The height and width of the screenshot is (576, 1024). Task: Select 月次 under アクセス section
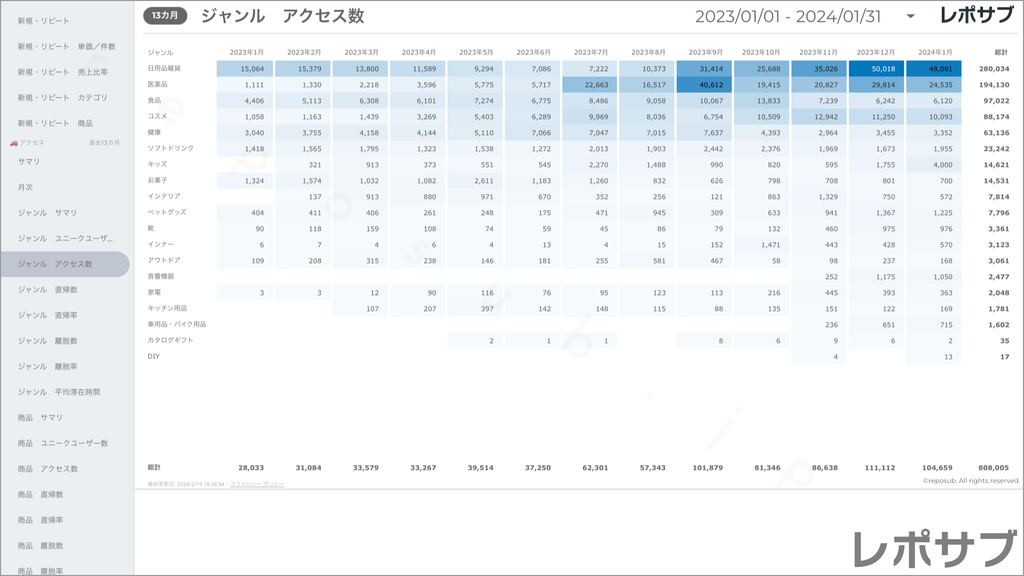(x=25, y=187)
